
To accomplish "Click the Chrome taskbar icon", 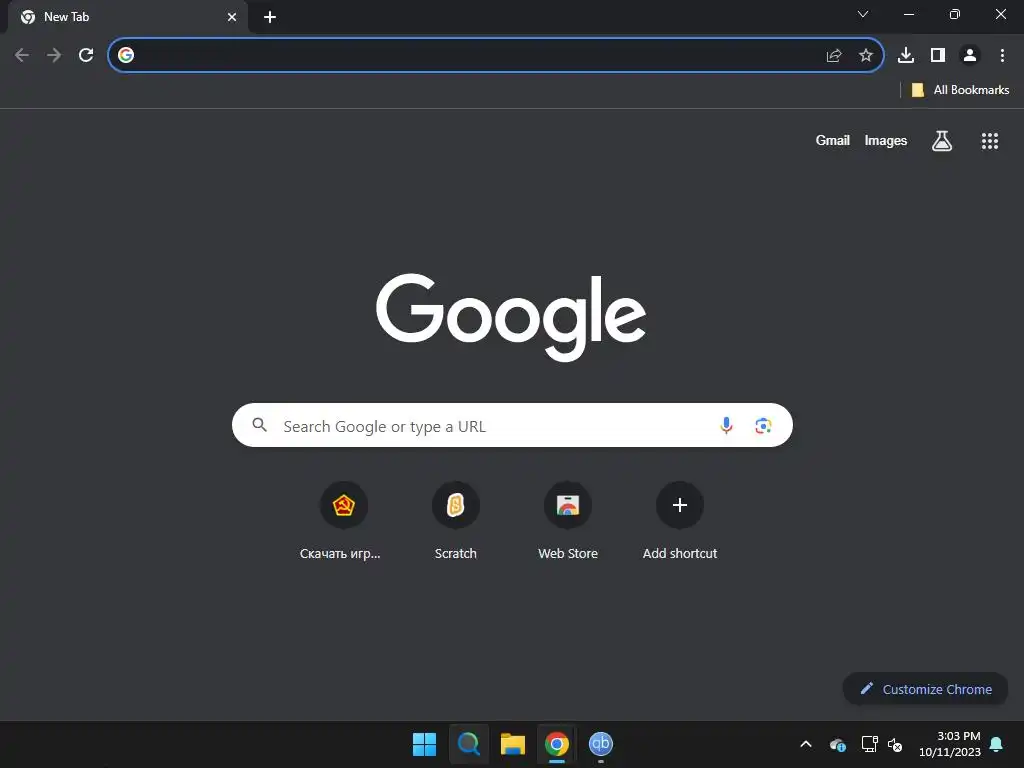I will tap(556, 744).
